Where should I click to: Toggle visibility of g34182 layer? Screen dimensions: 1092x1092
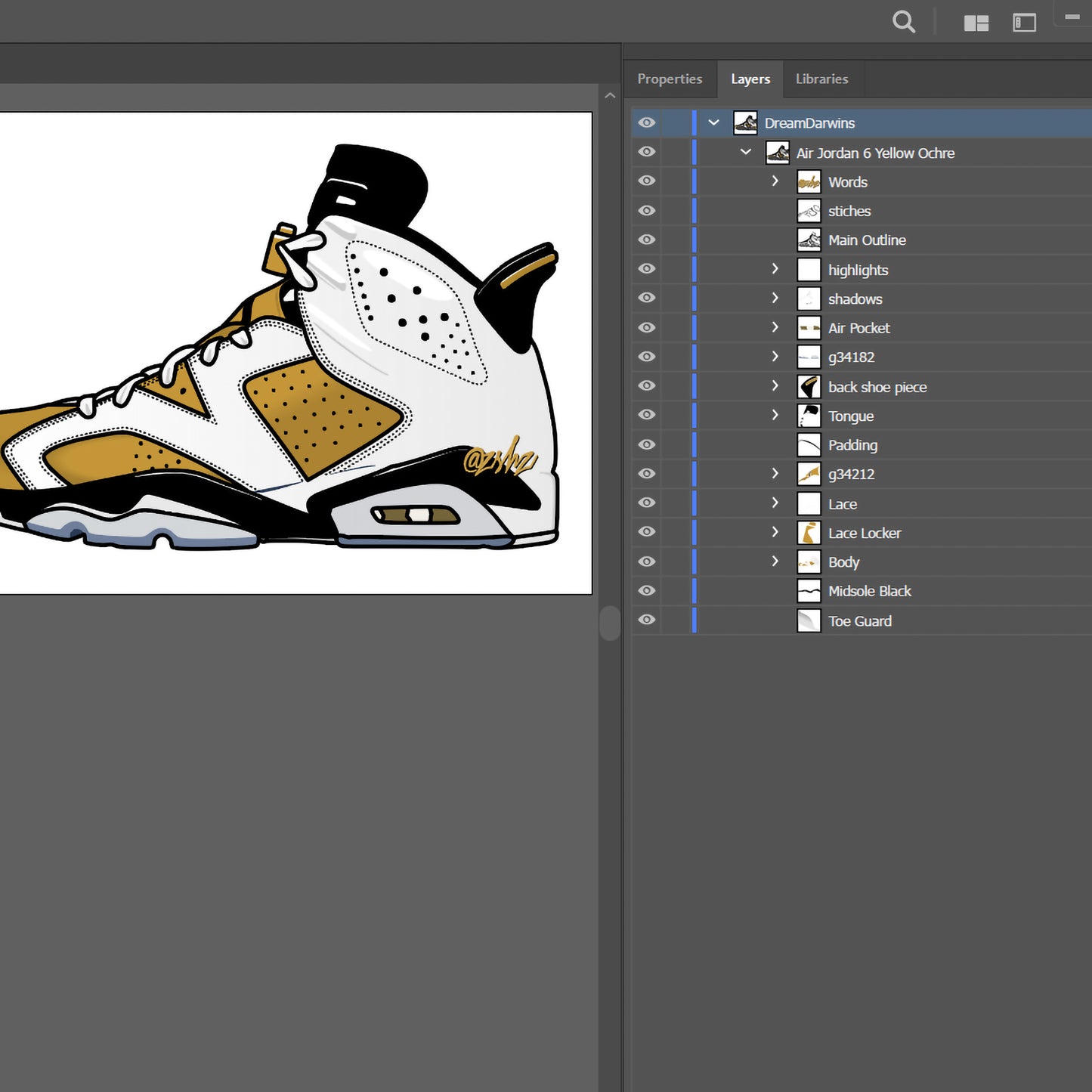pos(647,357)
